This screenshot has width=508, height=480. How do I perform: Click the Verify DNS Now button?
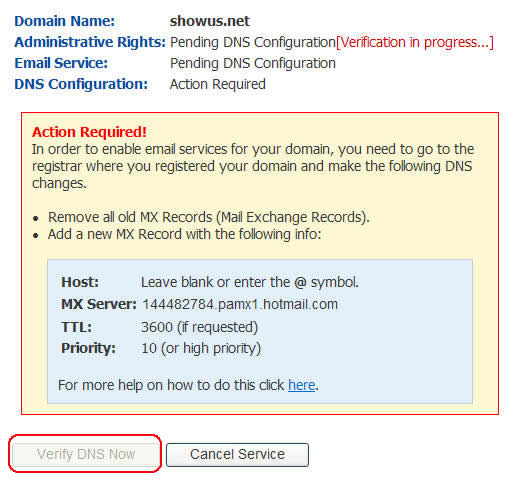[85, 454]
